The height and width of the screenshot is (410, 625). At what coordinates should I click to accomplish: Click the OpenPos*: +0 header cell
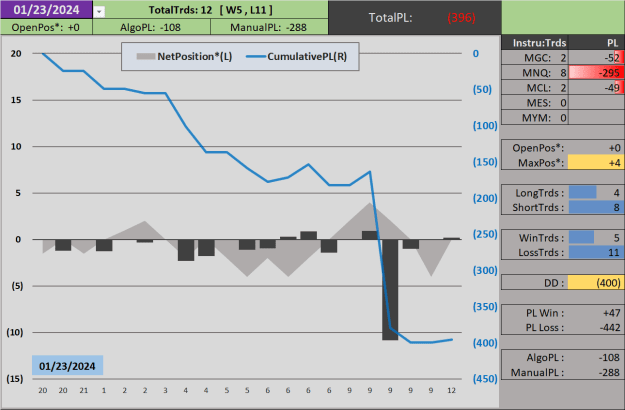pos(46,27)
